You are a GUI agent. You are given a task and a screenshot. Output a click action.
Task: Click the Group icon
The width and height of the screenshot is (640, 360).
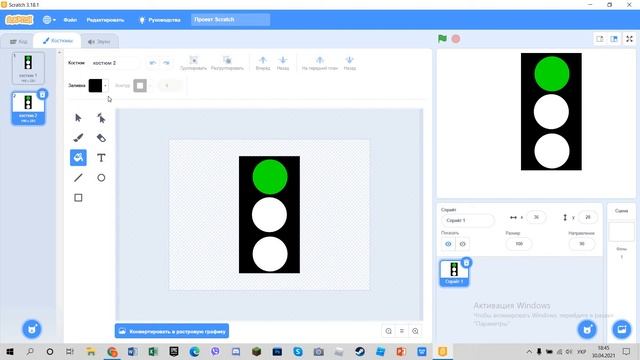click(193, 63)
